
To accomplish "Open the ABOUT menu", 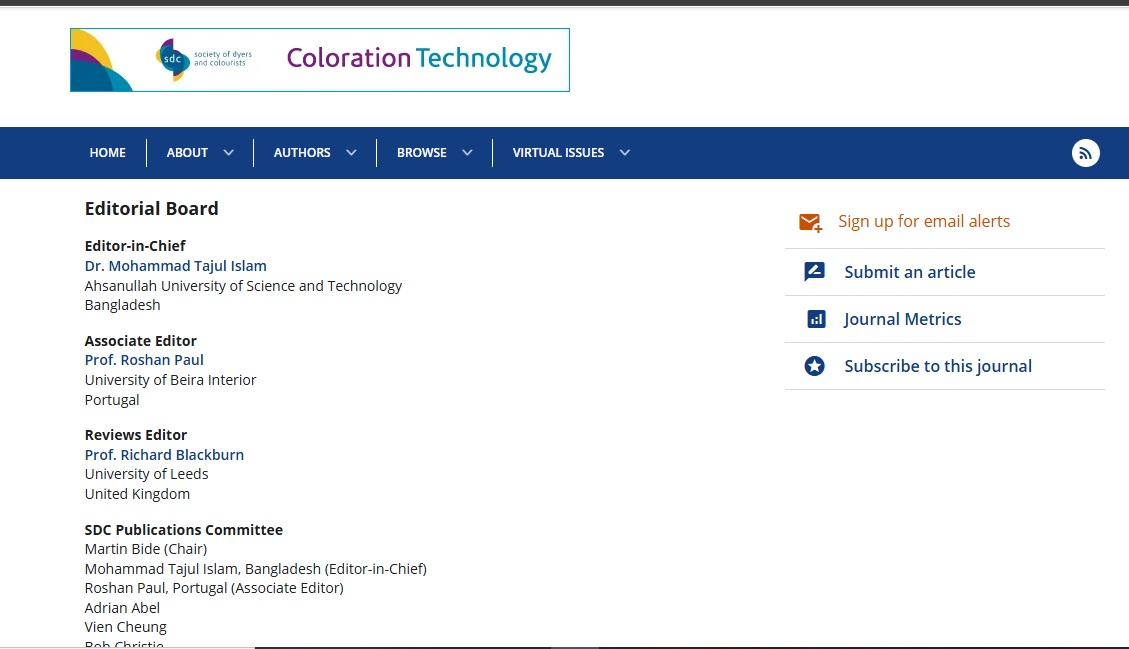I will pyautogui.click(x=187, y=153).
